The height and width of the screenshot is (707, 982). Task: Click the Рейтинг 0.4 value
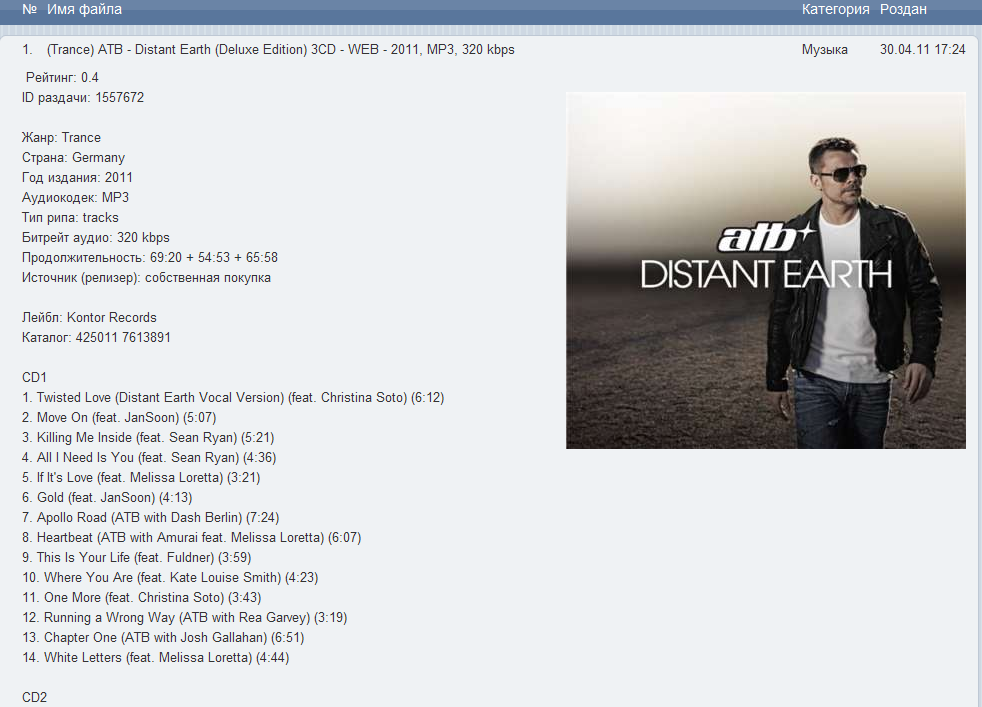pyautogui.click(x=62, y=78)
